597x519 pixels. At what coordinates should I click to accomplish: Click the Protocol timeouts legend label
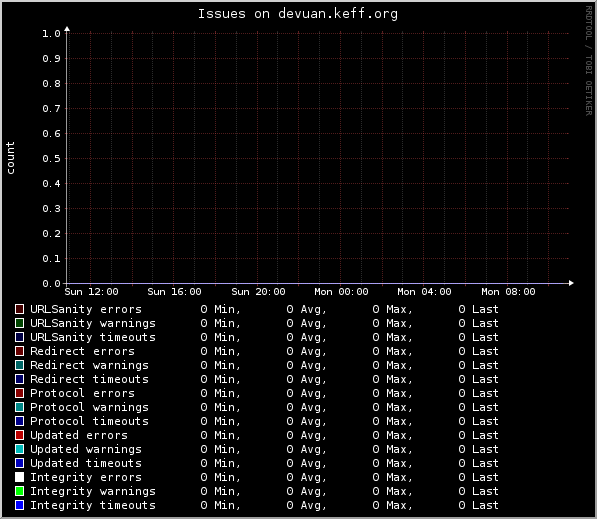pos(89,421)
